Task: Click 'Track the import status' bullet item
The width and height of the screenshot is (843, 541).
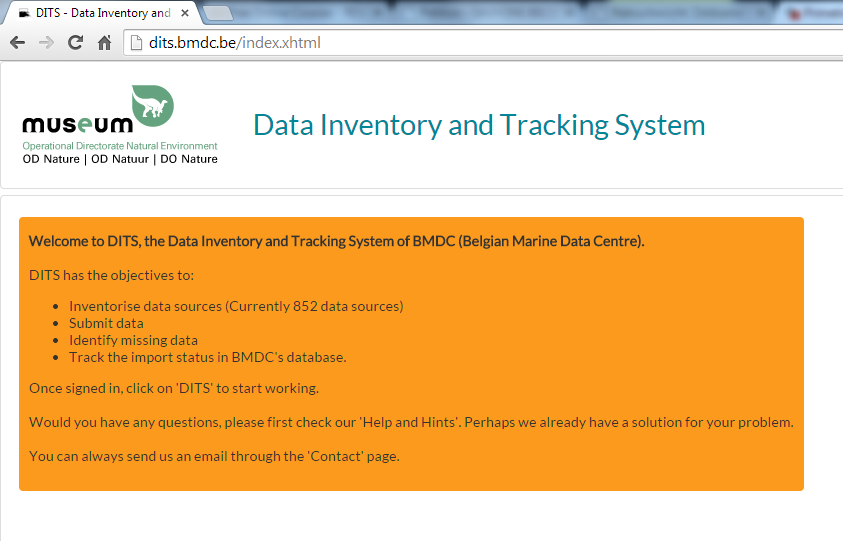Action: click(x=207, y=357)
